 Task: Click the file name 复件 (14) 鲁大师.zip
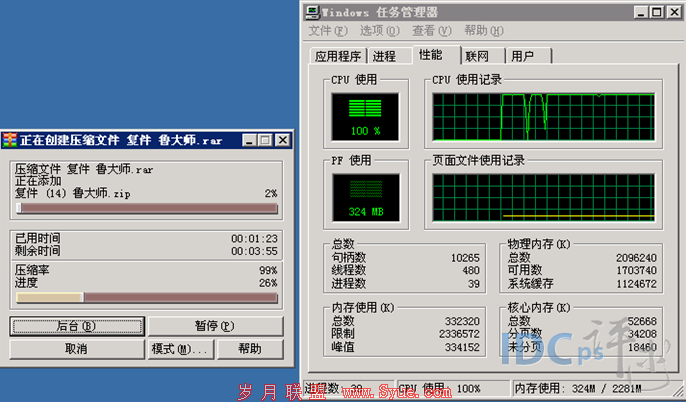tap(73, 193)
